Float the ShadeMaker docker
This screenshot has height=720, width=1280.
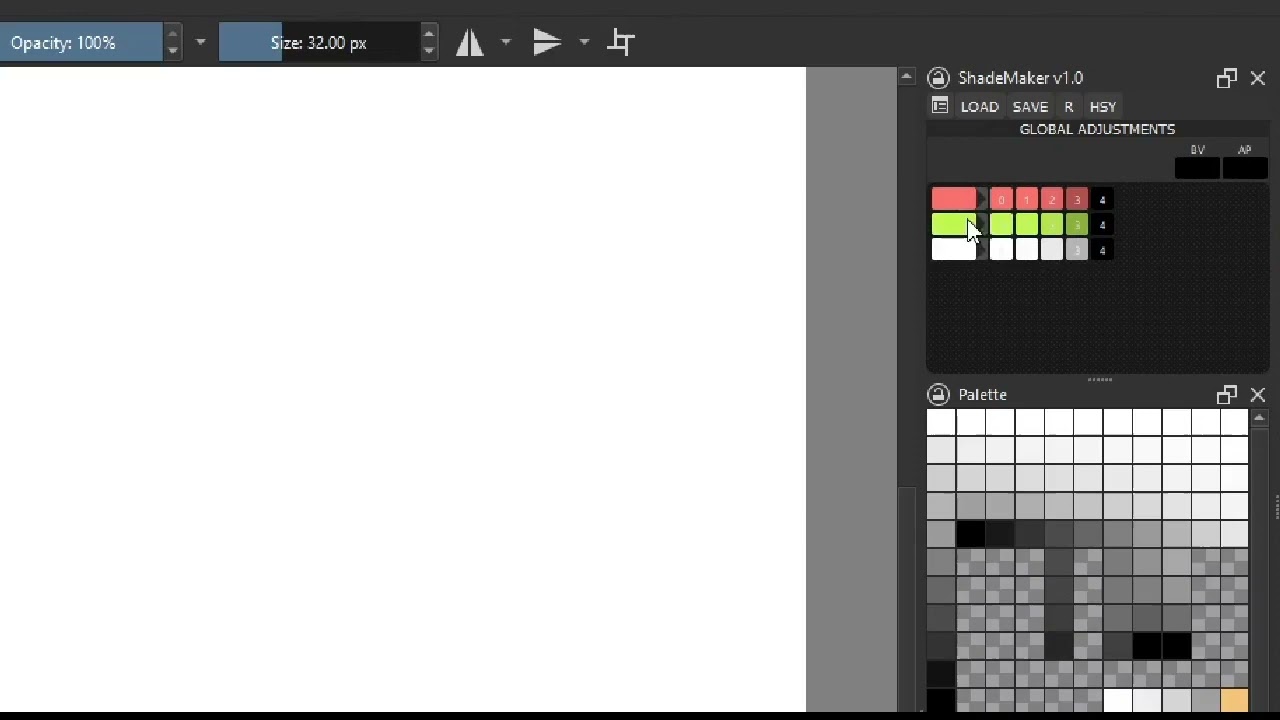click(1226, 79)
